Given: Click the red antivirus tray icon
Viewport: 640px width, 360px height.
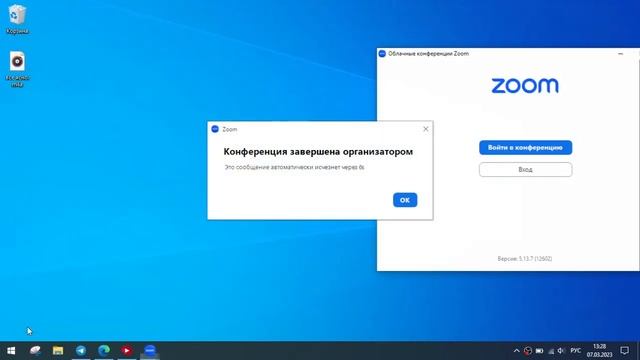Looking at the screenshot, I should [x=528, y=351].
